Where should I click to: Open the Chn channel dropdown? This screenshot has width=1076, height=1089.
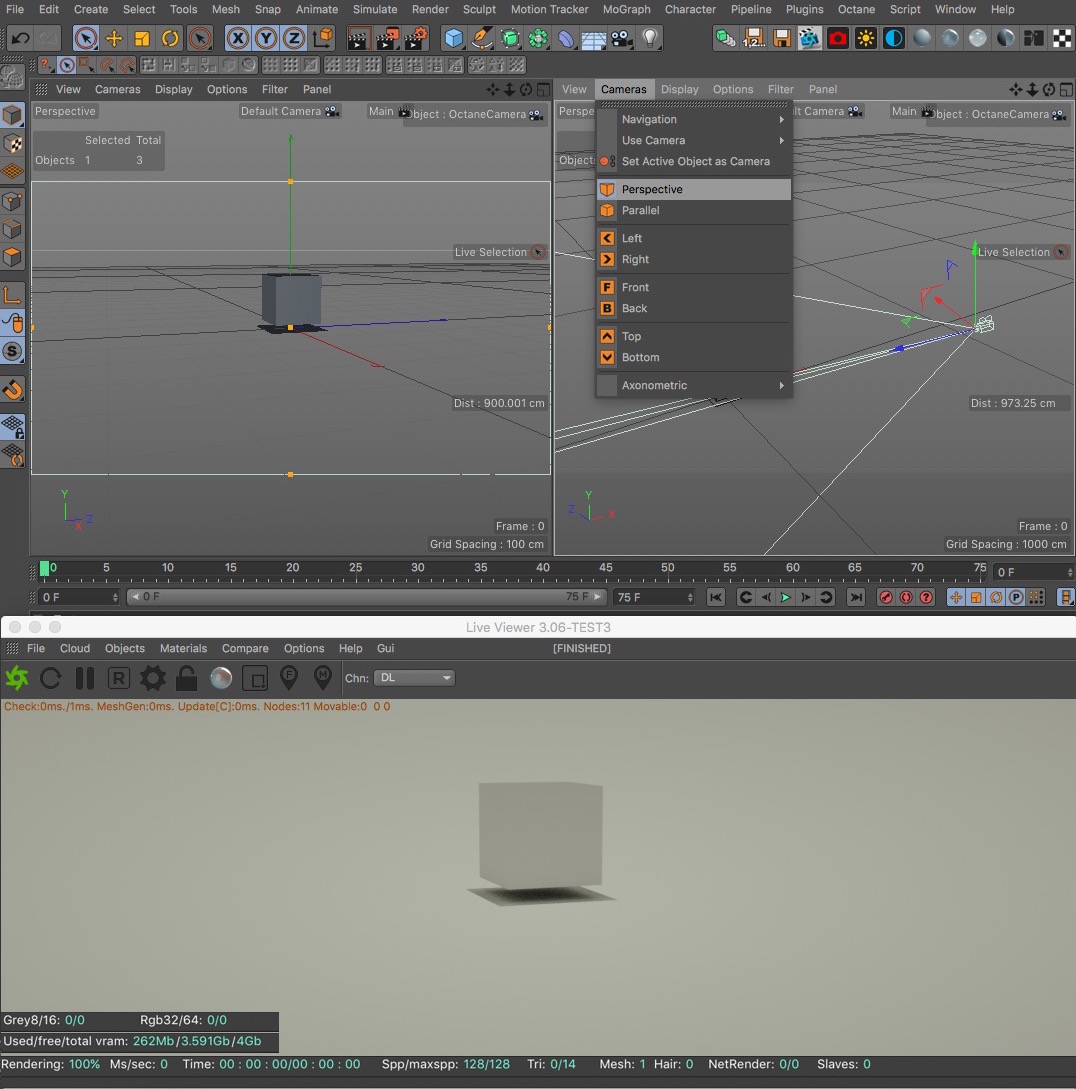[414, 678]
